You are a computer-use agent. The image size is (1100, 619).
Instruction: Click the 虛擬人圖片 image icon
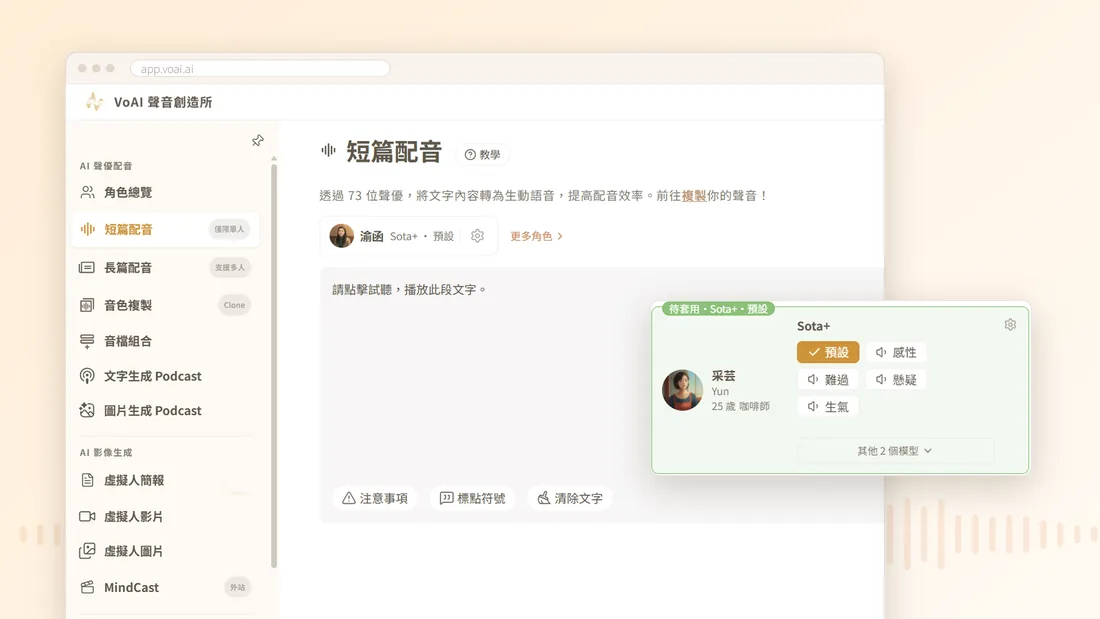[x=87, y=551]
